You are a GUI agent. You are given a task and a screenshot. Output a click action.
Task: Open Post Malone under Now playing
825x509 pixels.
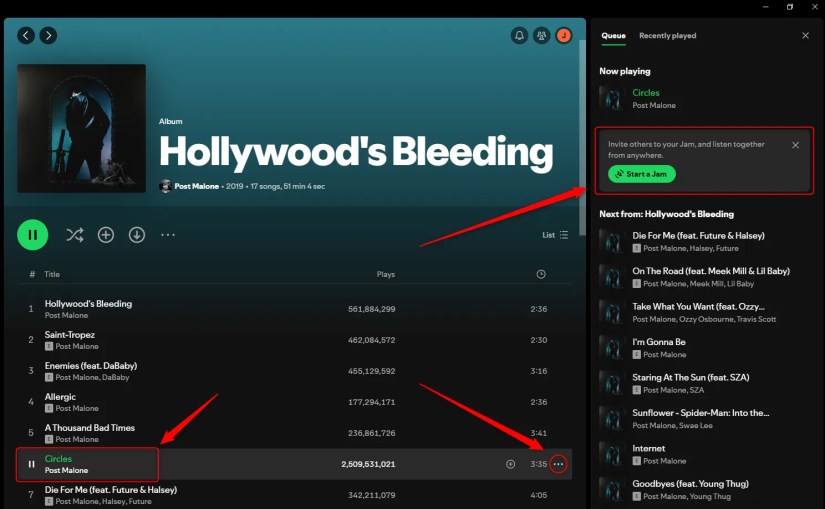coord(654,105)
